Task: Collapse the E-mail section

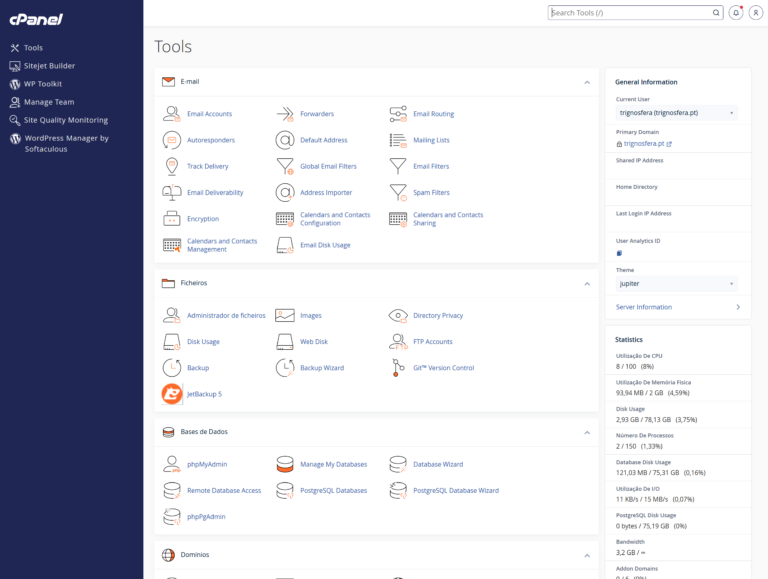Action: (587, 82)
